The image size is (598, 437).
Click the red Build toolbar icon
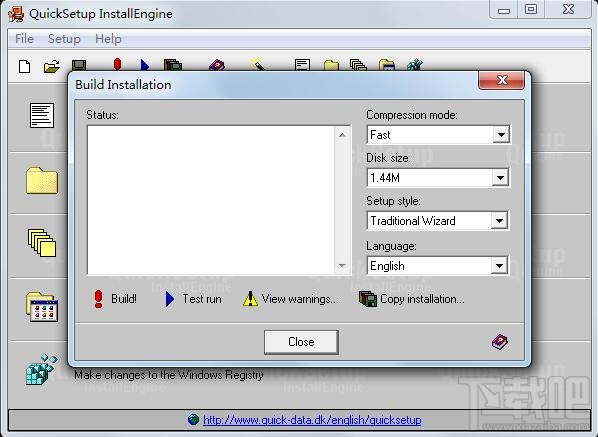pyautogui.click(x=117, y=64)
